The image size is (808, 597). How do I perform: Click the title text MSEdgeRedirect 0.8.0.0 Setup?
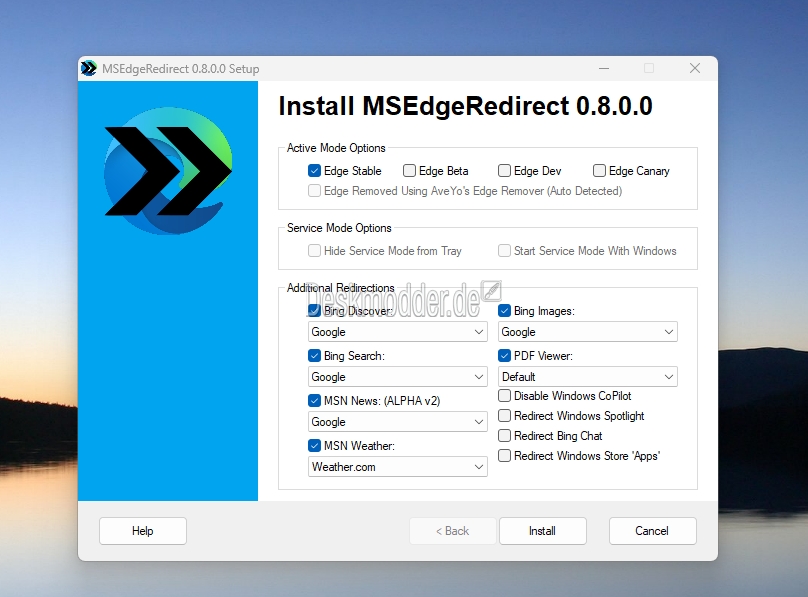pyautogui.click(x=180, y=69)
